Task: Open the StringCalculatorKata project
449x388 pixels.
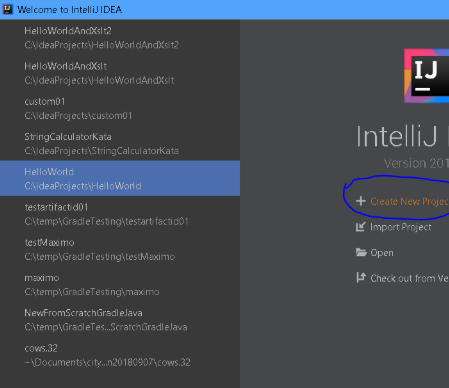Action: pyautogui.click(x=120, y=144)
